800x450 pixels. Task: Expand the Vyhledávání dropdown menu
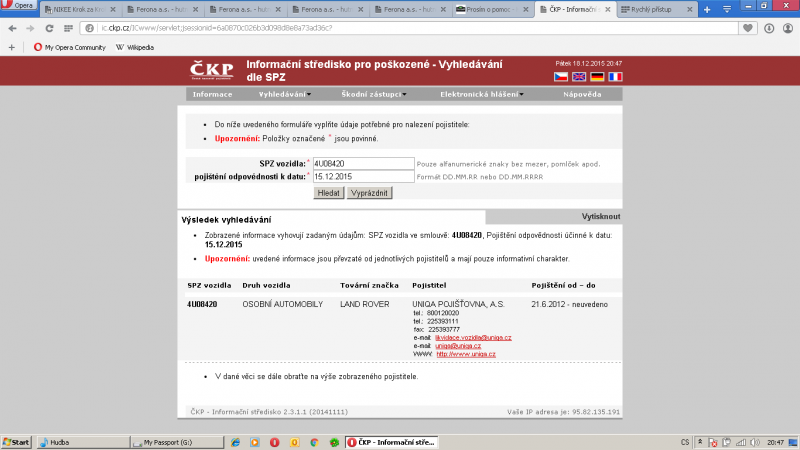coord(284,94)
